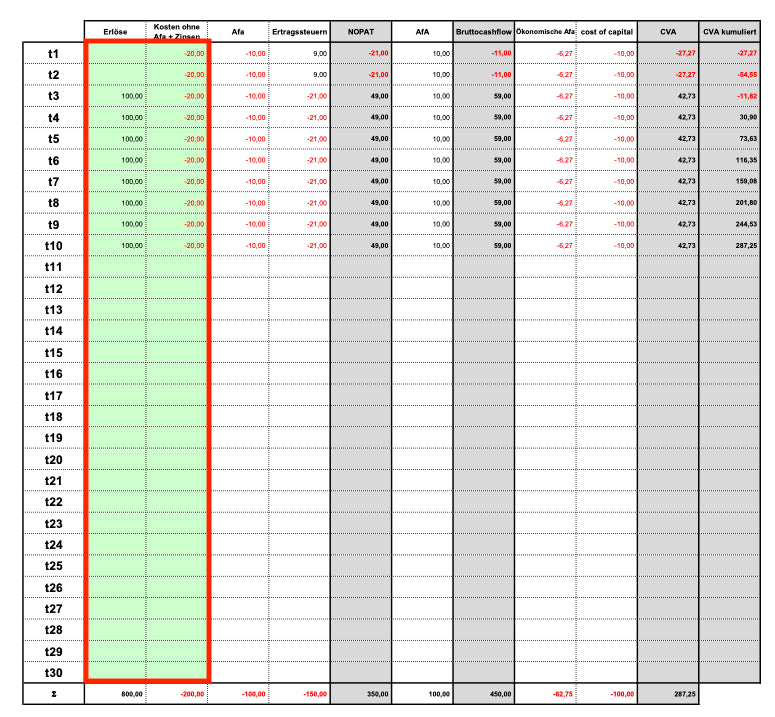Click the Kosten value -20,00 in row t1

(x=194, y=53)
